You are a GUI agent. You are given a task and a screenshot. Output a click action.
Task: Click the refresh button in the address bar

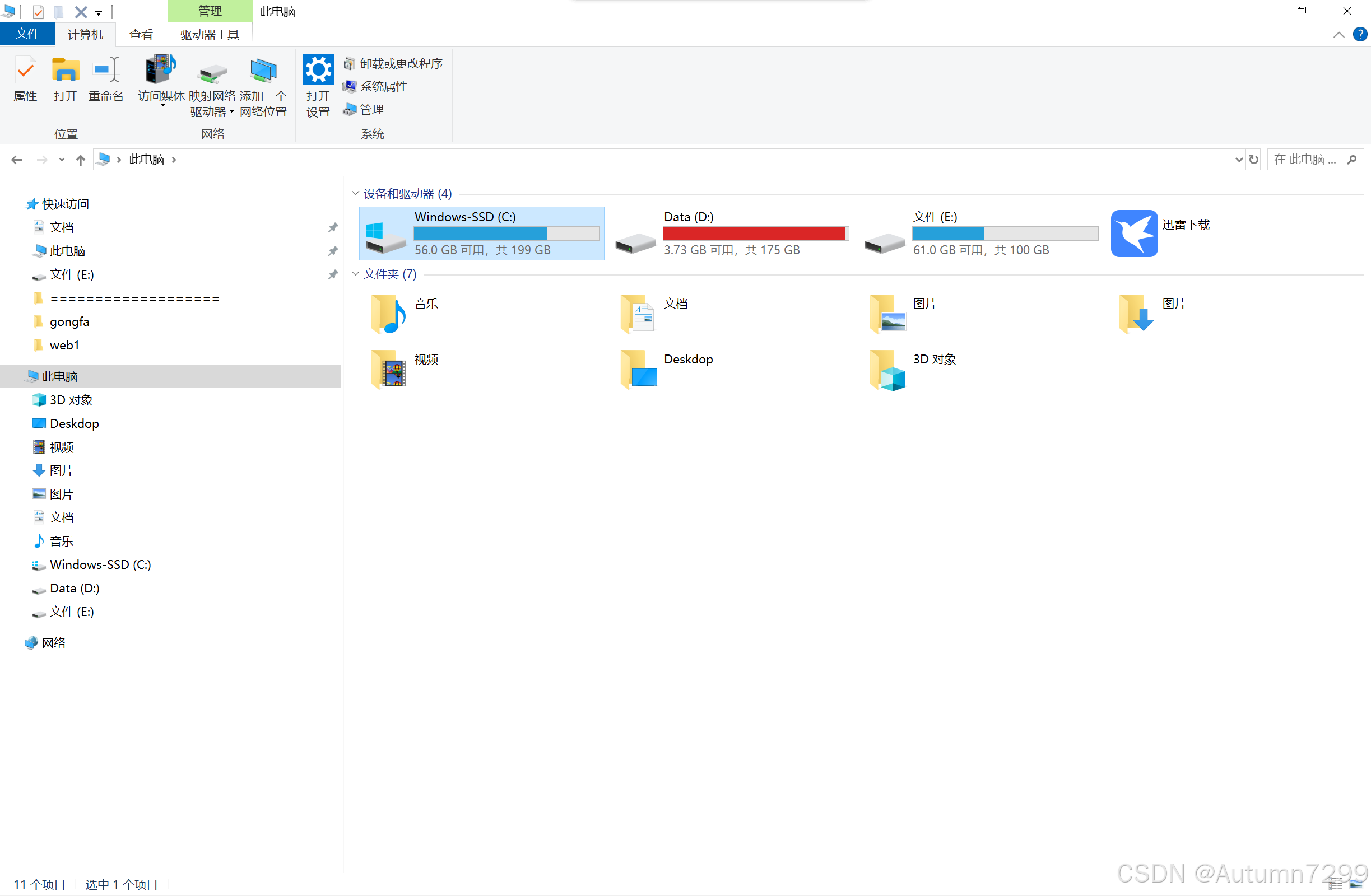pyautogui.click(x=1253, y=160)
